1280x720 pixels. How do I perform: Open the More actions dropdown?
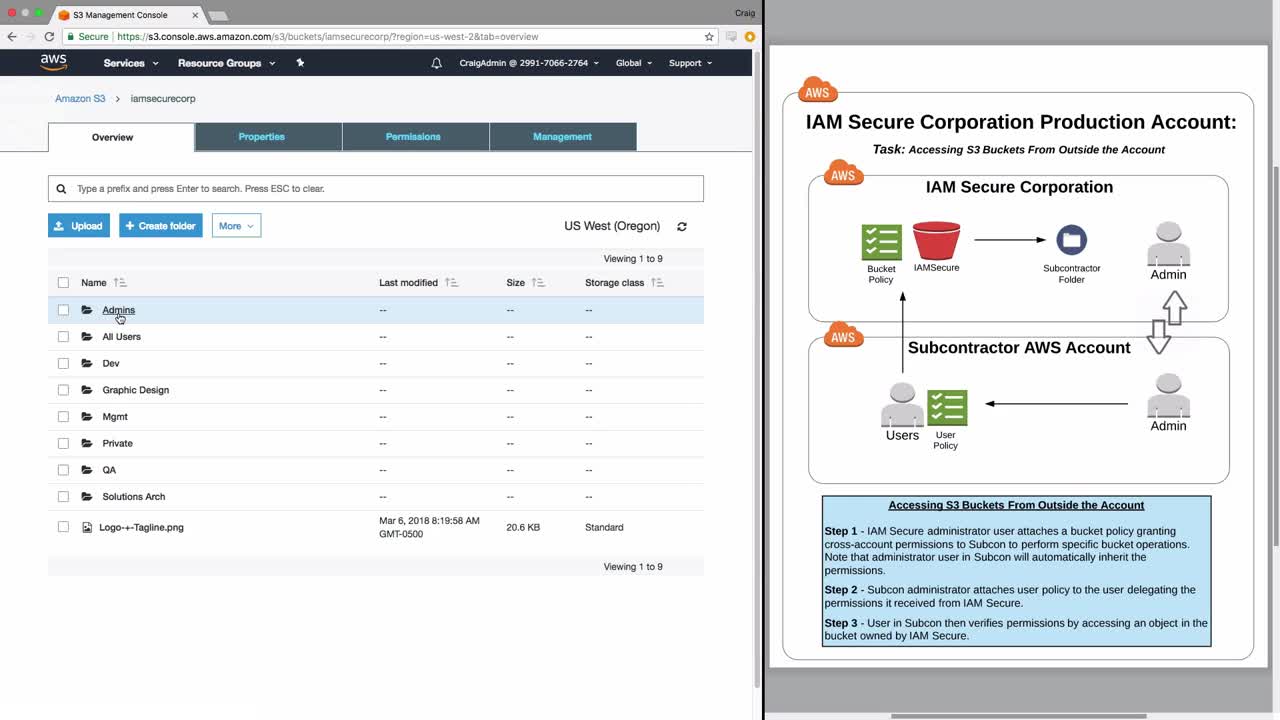click(236, 226)
